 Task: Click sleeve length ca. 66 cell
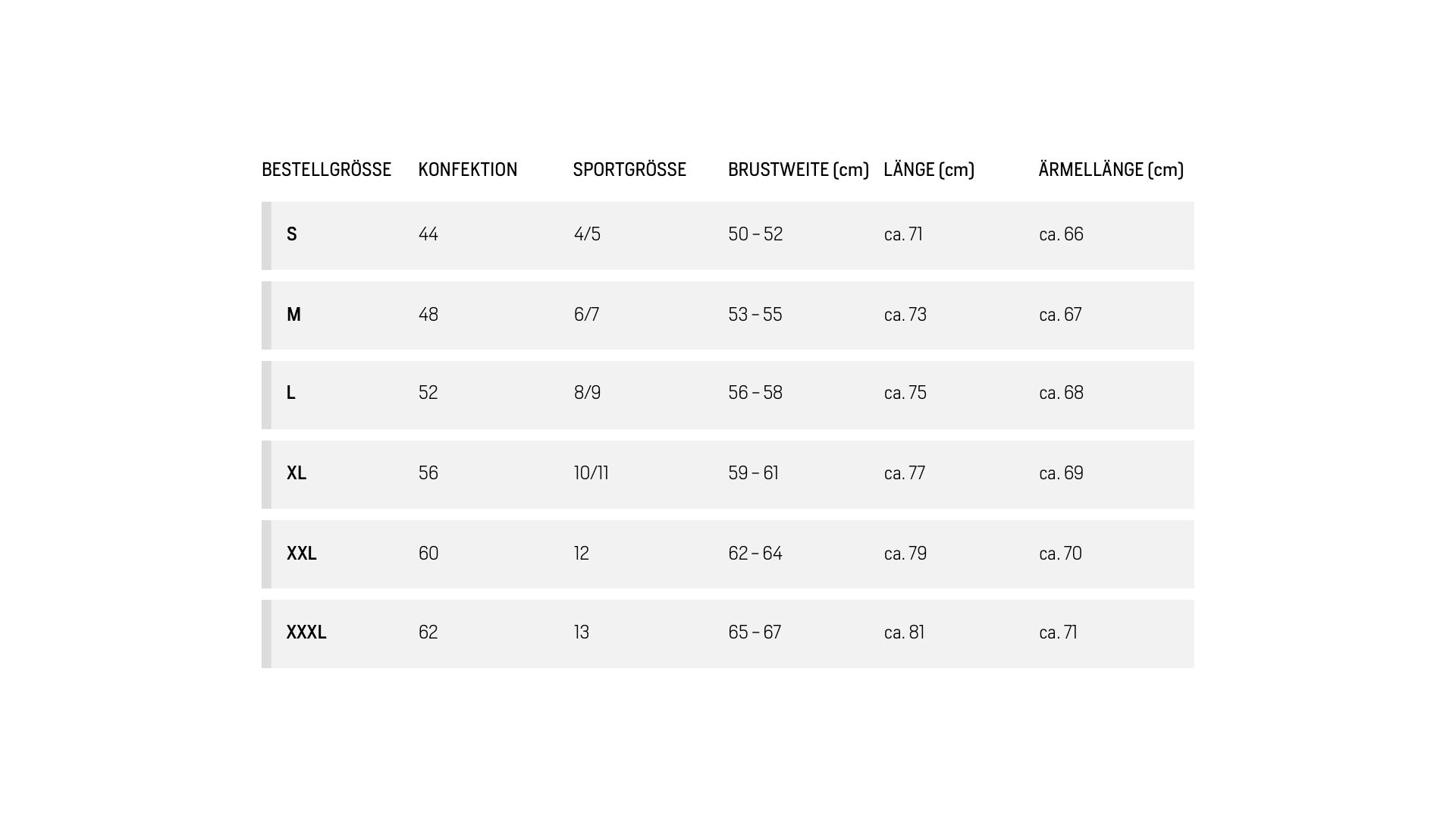tap(1062, 234)
